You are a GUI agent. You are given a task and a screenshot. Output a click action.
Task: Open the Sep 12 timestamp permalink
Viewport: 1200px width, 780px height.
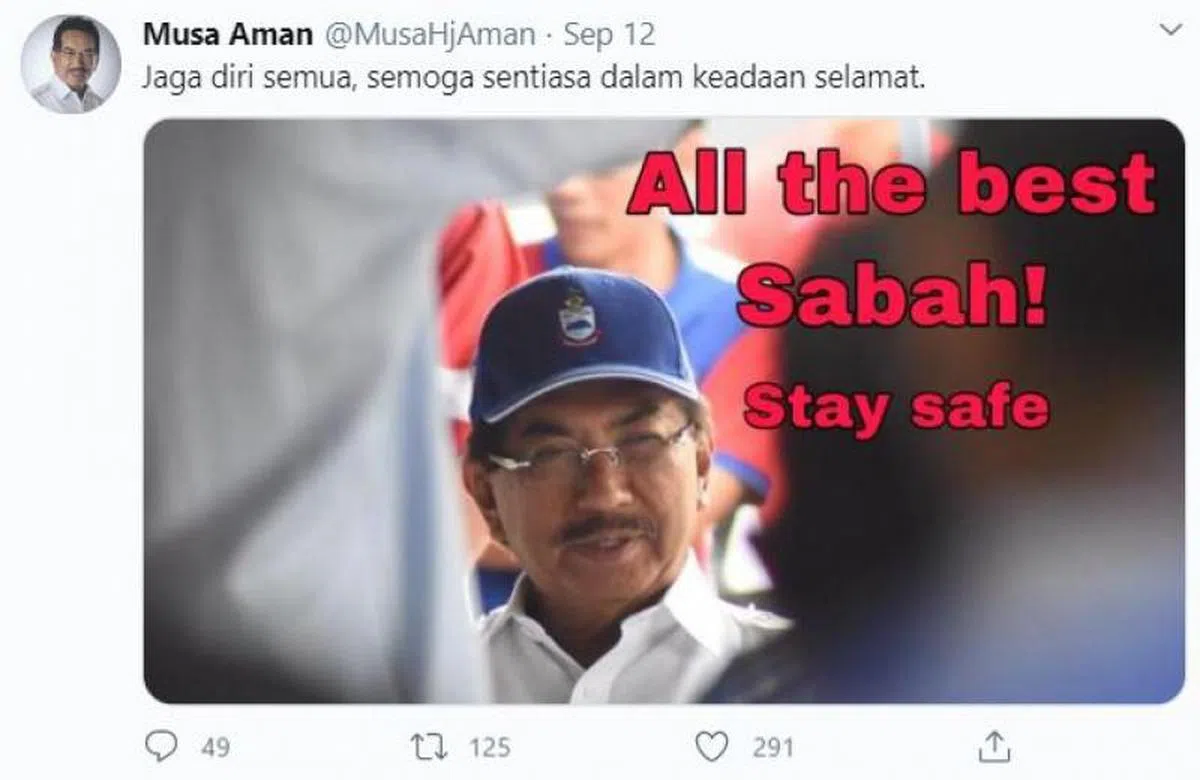[609, 34]
